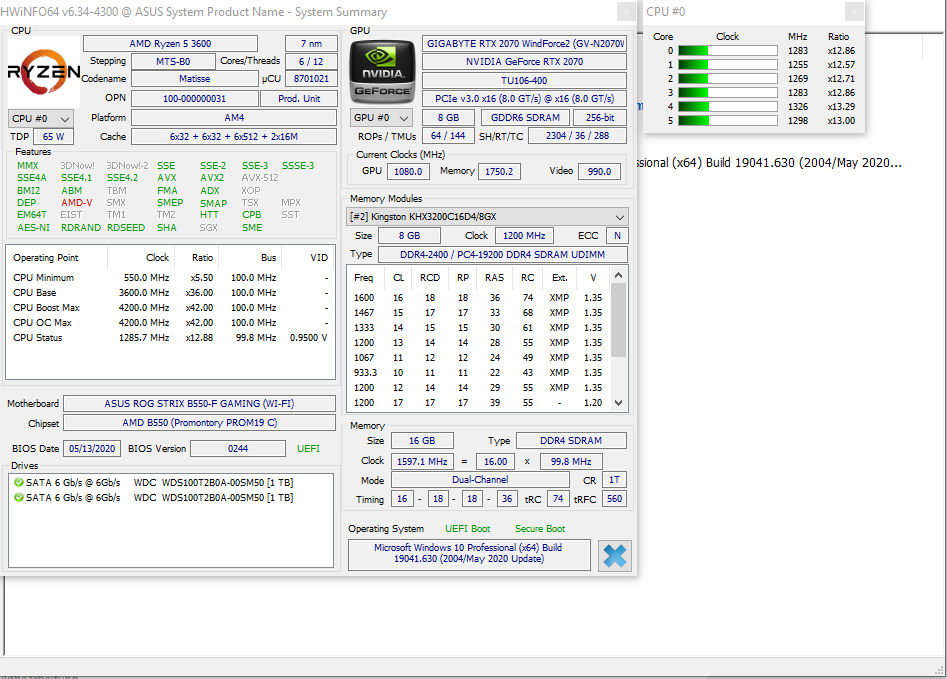Click the AES-NI feature label
This screenshot has height=679, width=947.
[x=33, y=228]
